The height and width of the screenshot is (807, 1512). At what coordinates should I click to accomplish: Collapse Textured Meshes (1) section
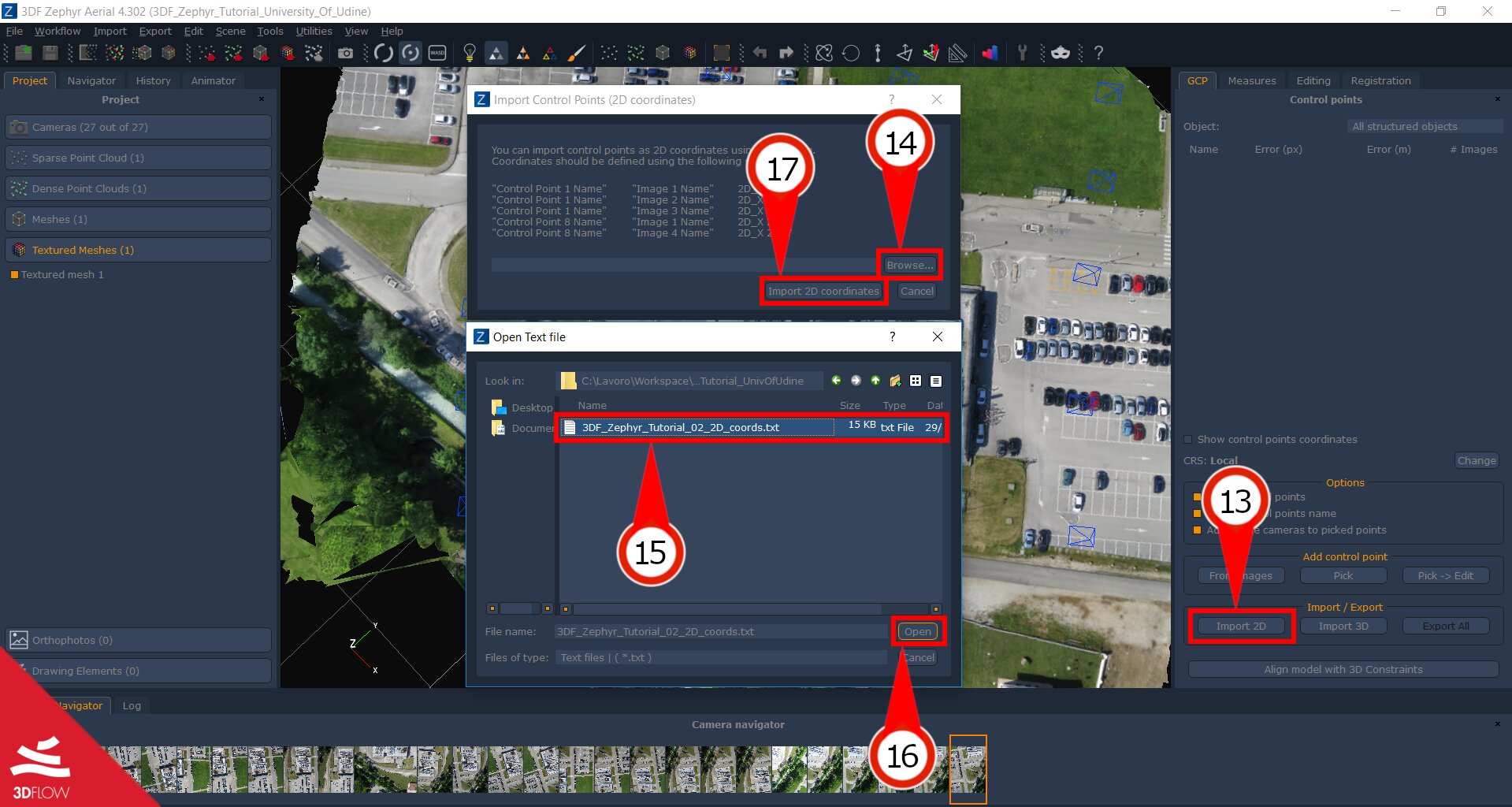pyautogui.click(x=139, y=250)
